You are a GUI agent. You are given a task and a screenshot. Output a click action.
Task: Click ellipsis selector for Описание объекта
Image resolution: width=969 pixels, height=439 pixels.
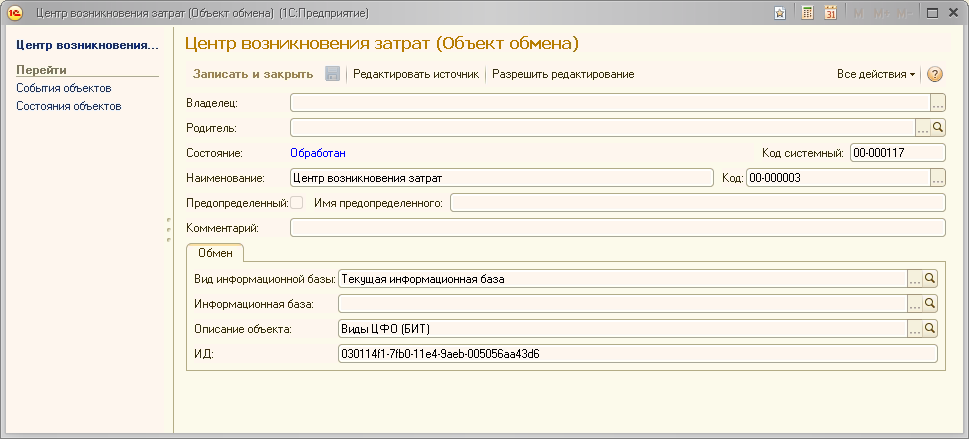pyautogui.click(x=914, y=328)
